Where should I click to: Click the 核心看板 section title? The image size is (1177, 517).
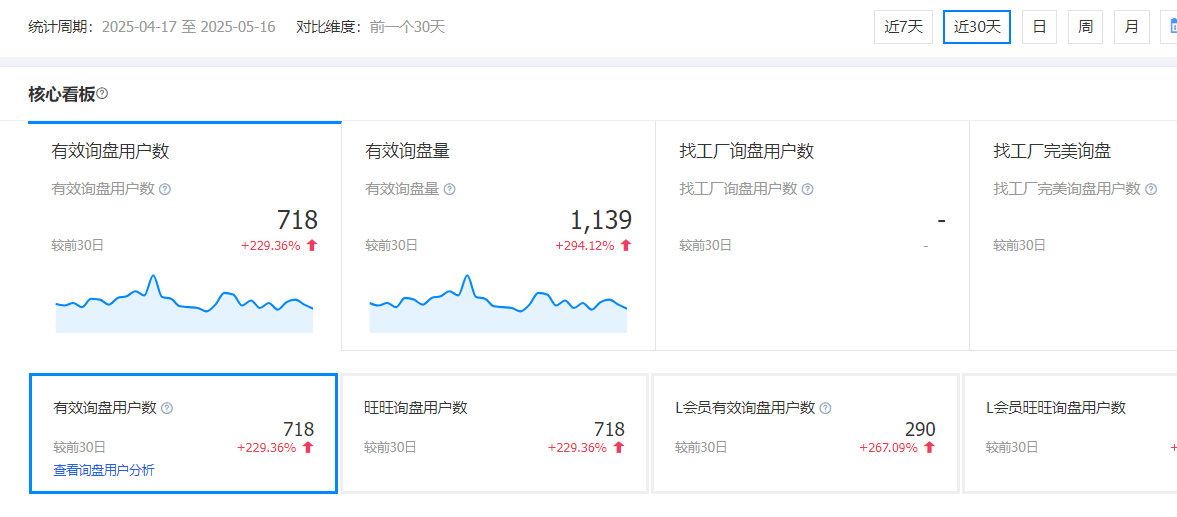[62, 94]
